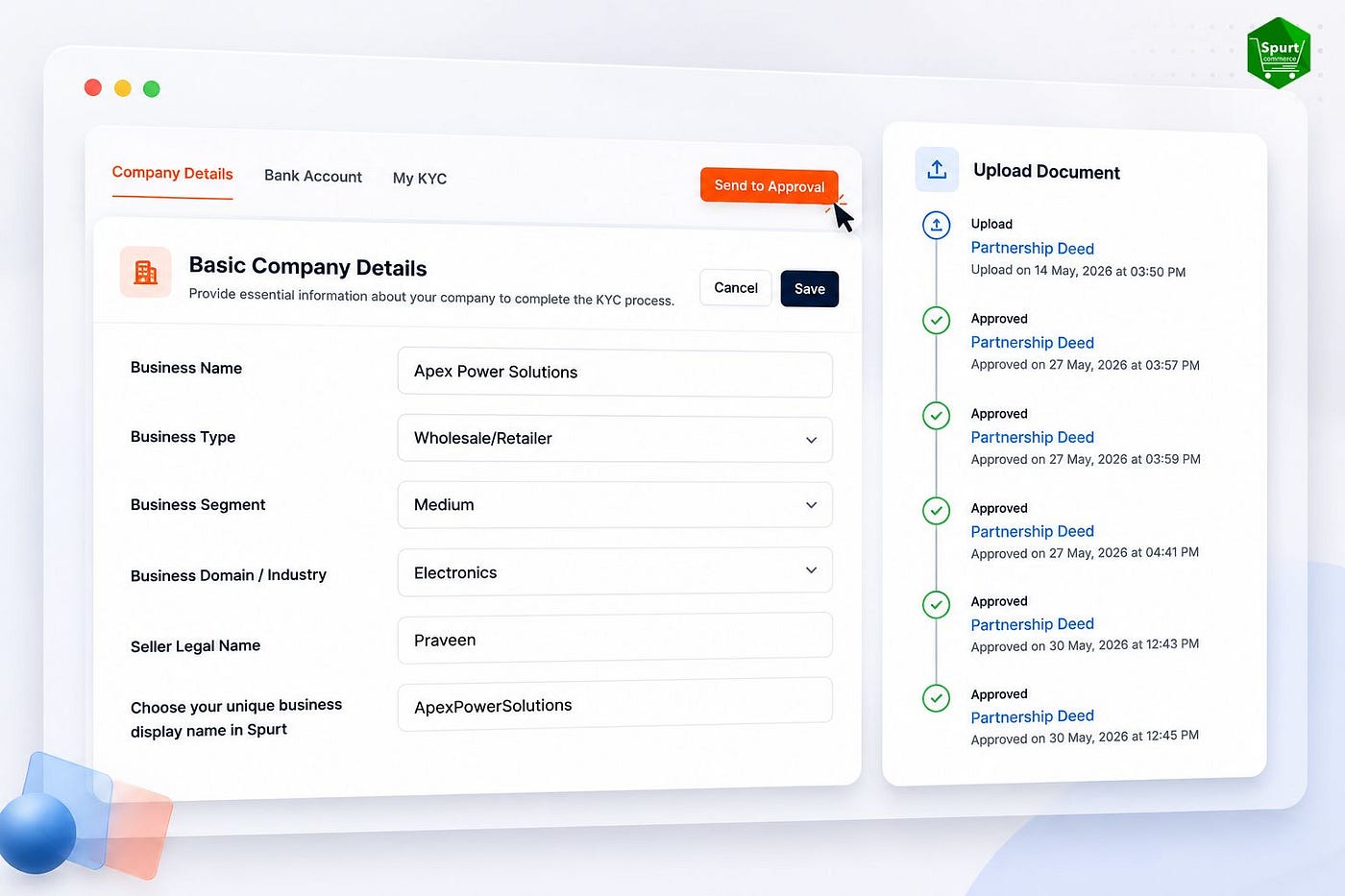Click the red window close dot
This screenshot has height=896, width=1345.
[93, 87]
